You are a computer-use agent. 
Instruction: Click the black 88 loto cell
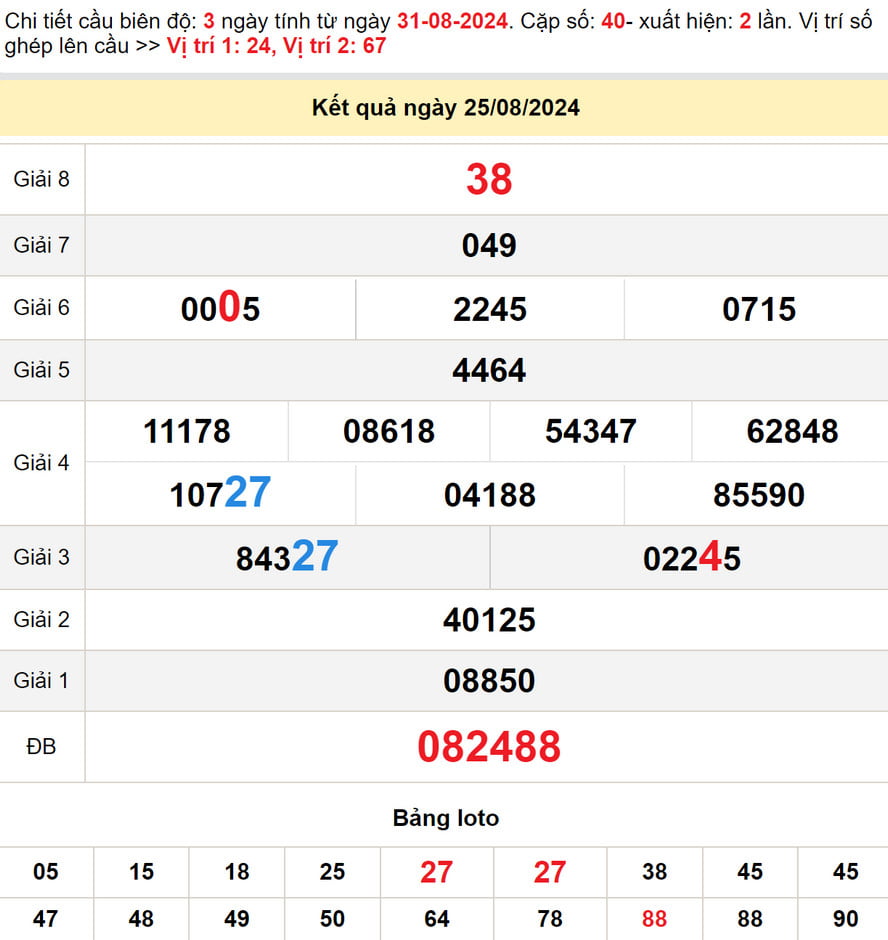click(749, 919)
